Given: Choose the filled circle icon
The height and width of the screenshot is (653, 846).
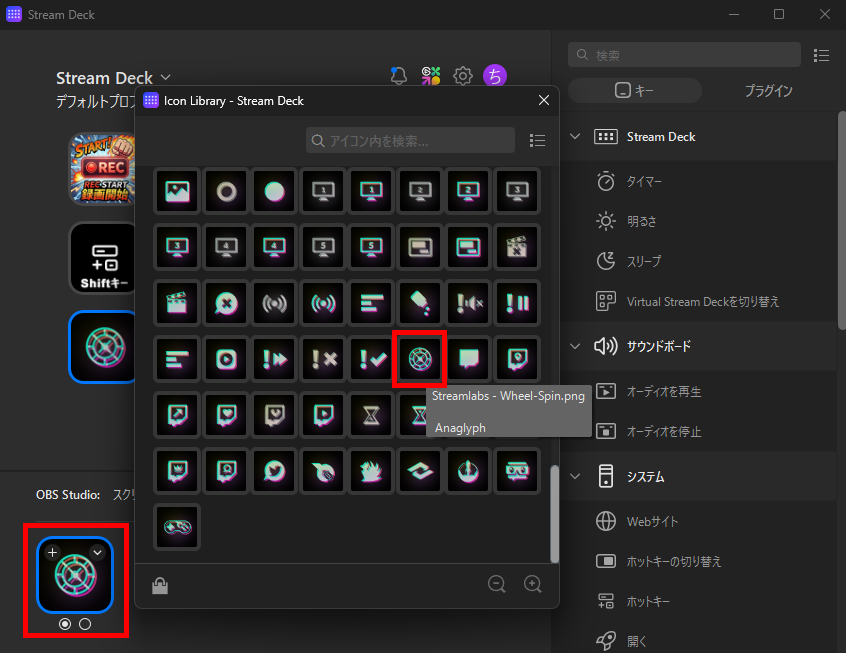Looking at the screenshot, I should [x=275, y=191].
